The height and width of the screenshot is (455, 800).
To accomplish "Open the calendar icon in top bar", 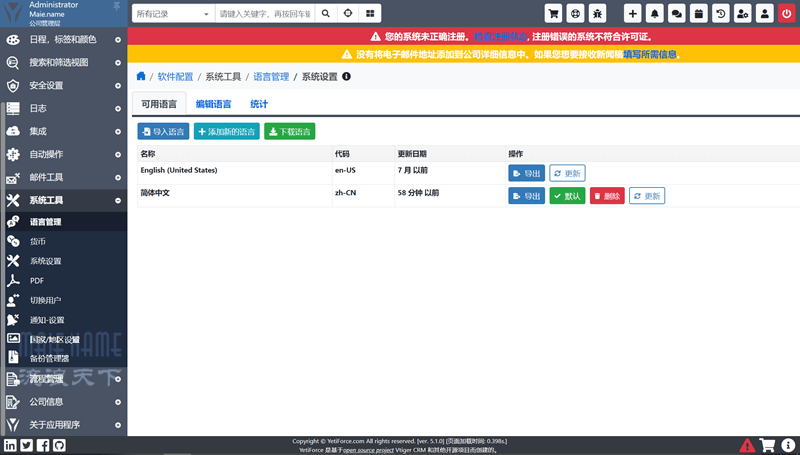I will (x=698, y=14).
